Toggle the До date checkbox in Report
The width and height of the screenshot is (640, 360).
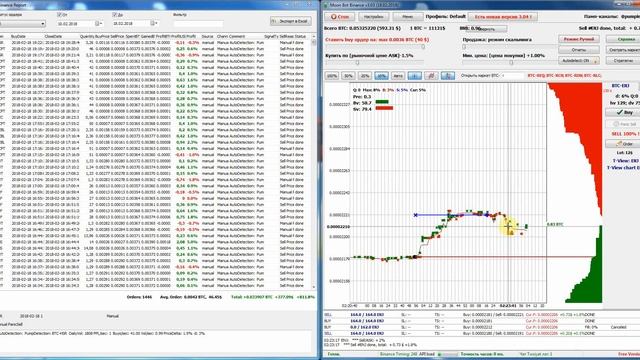[x=115, y=15]
